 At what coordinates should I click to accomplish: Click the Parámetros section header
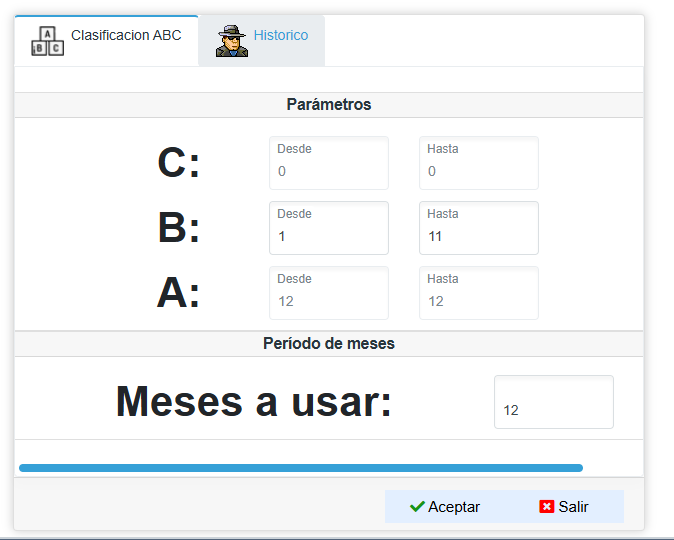click(329, 104)
